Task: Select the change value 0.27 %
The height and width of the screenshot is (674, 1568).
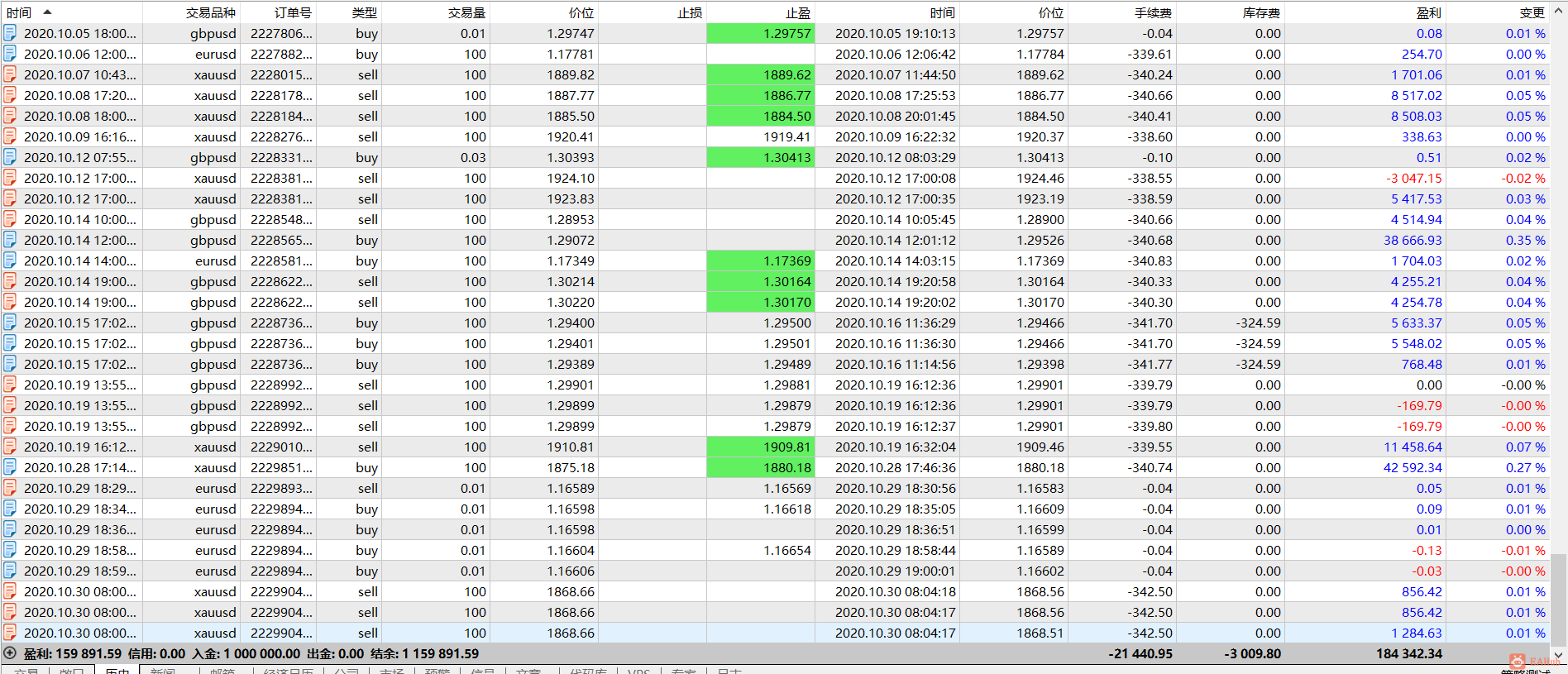Action: (x=1525, y=467)
